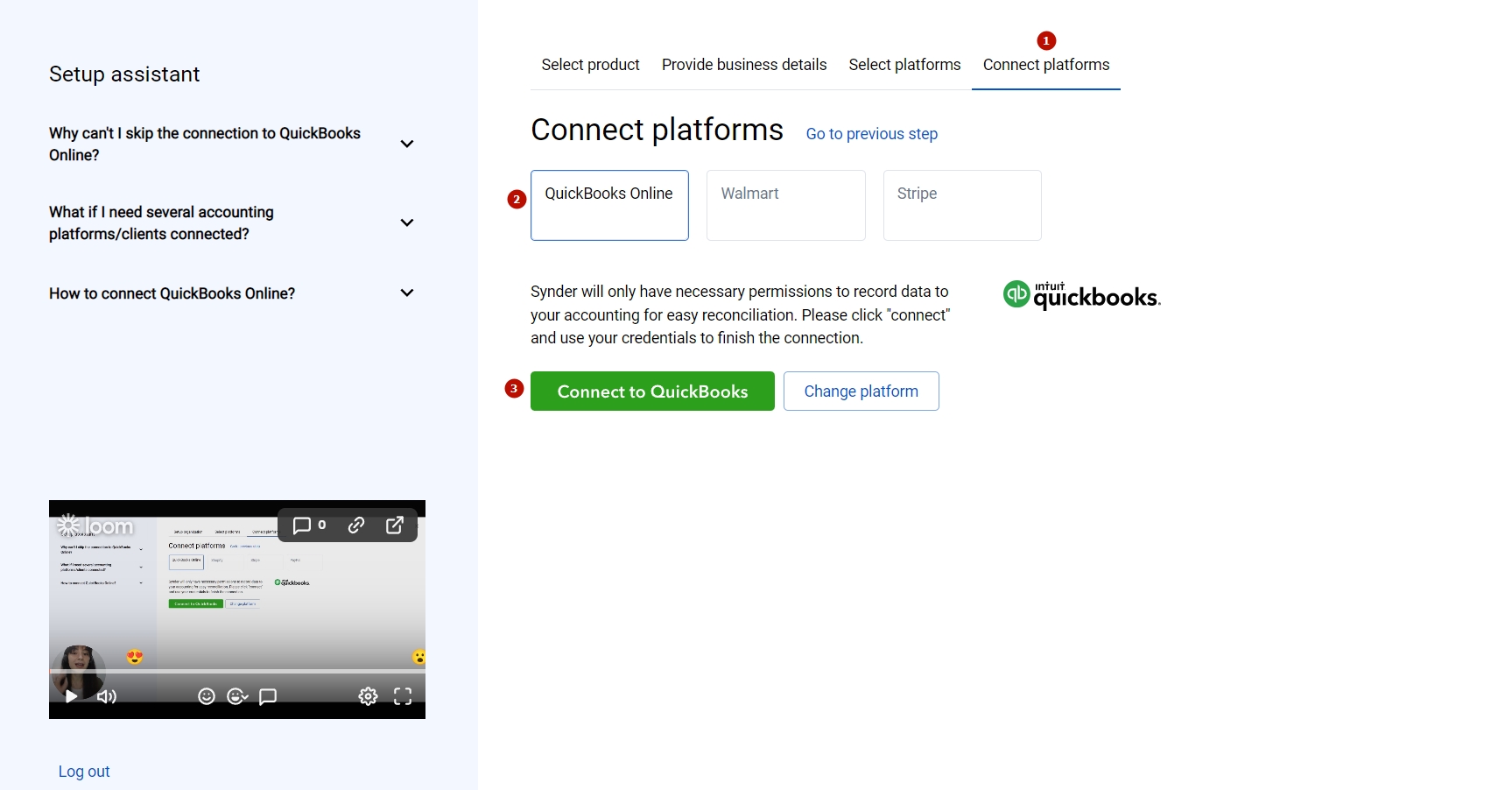Screen dimensions: 1512x790
Task: Add emoji reaction in Loom player
Action: tap(207, 696)
